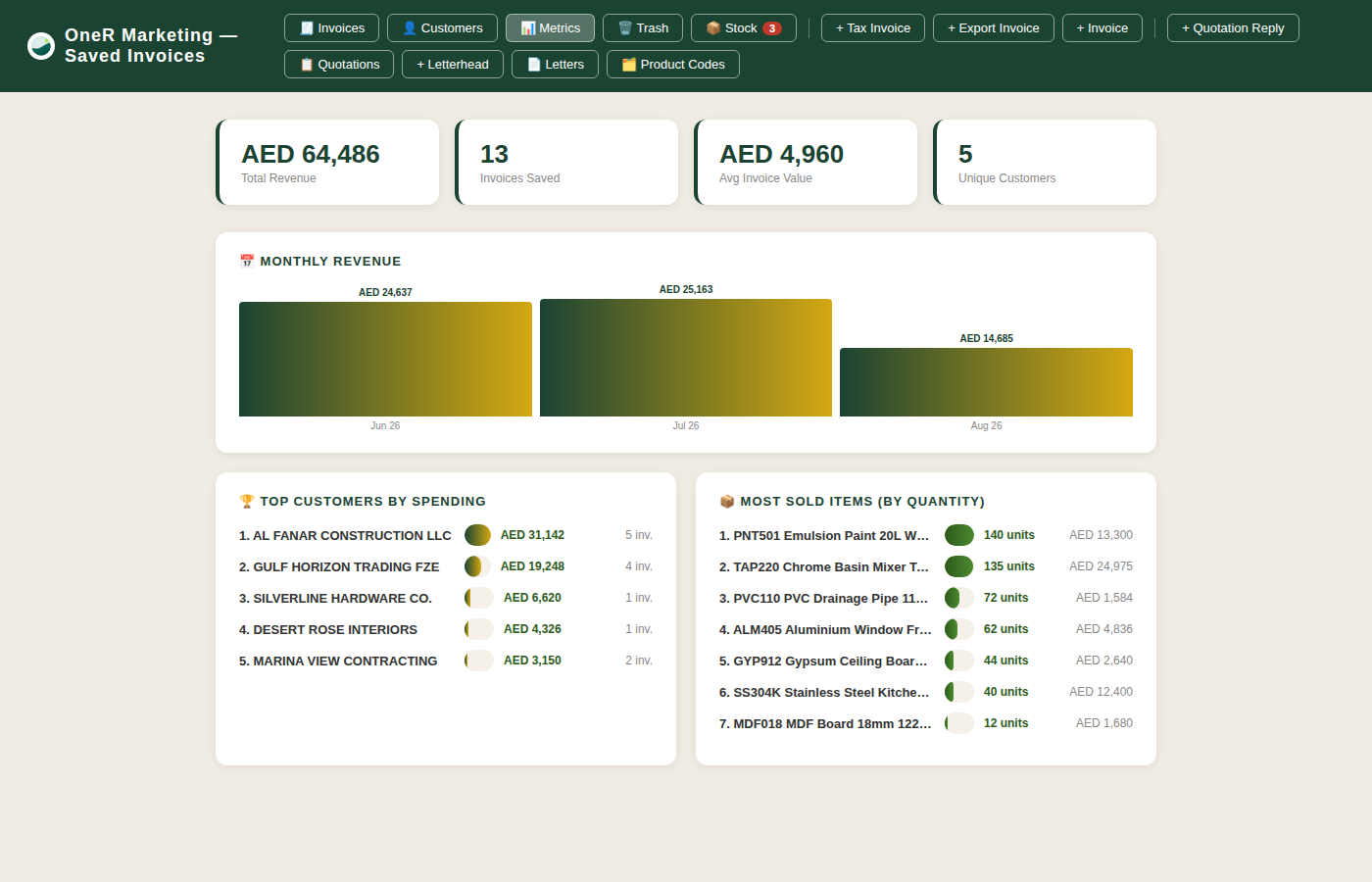Click the Jun 26 revenue bar
Viewport: 1372px width, 882px height.
point(385,359)
